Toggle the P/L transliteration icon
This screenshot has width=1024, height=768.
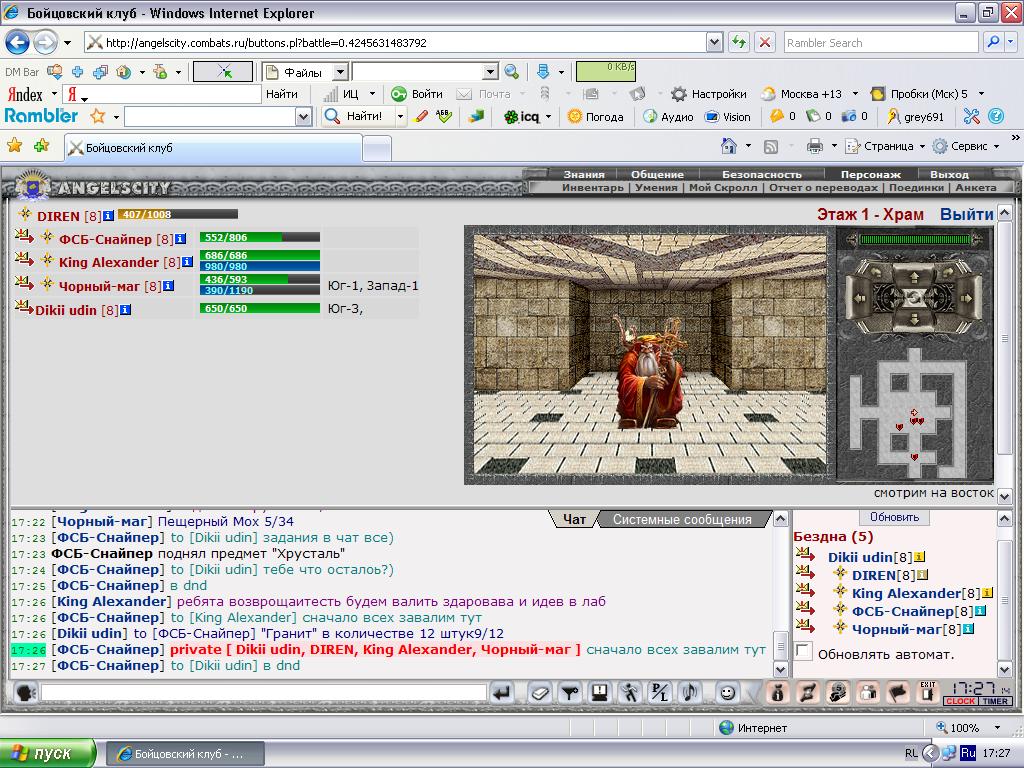pos(660,693)
